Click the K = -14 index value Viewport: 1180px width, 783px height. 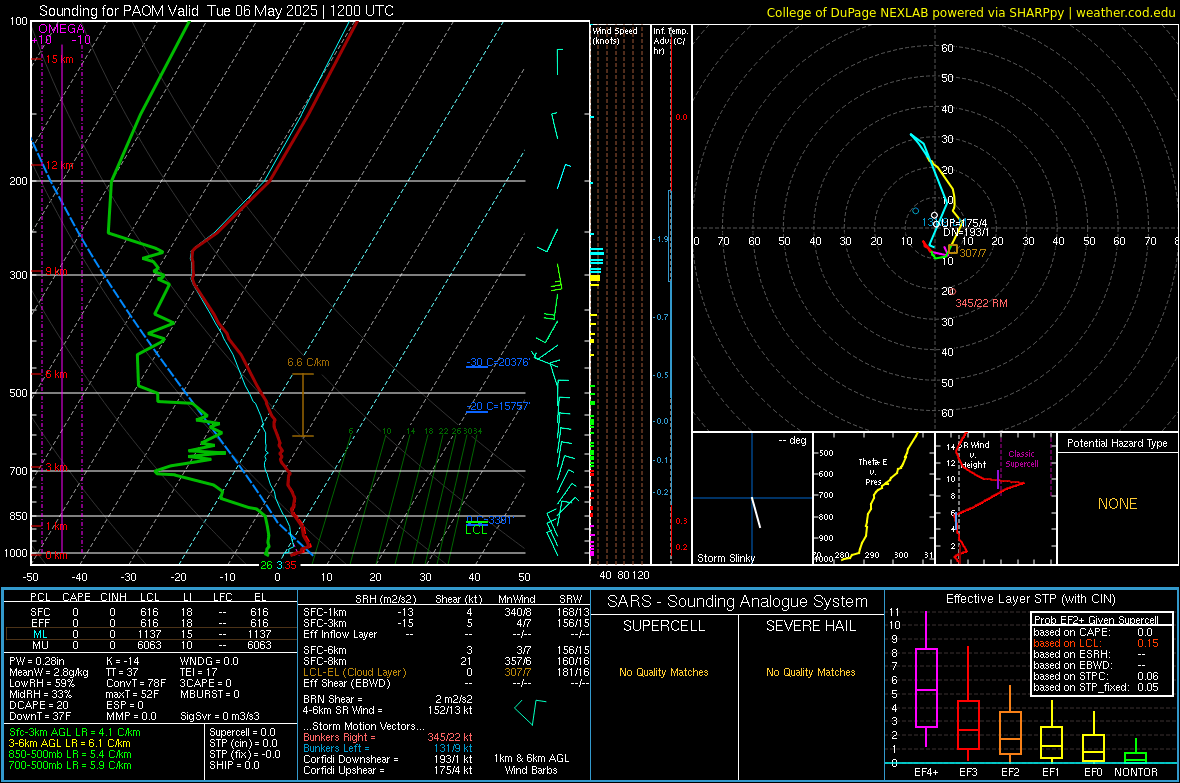pyautogui.click(x=123, y=661)
